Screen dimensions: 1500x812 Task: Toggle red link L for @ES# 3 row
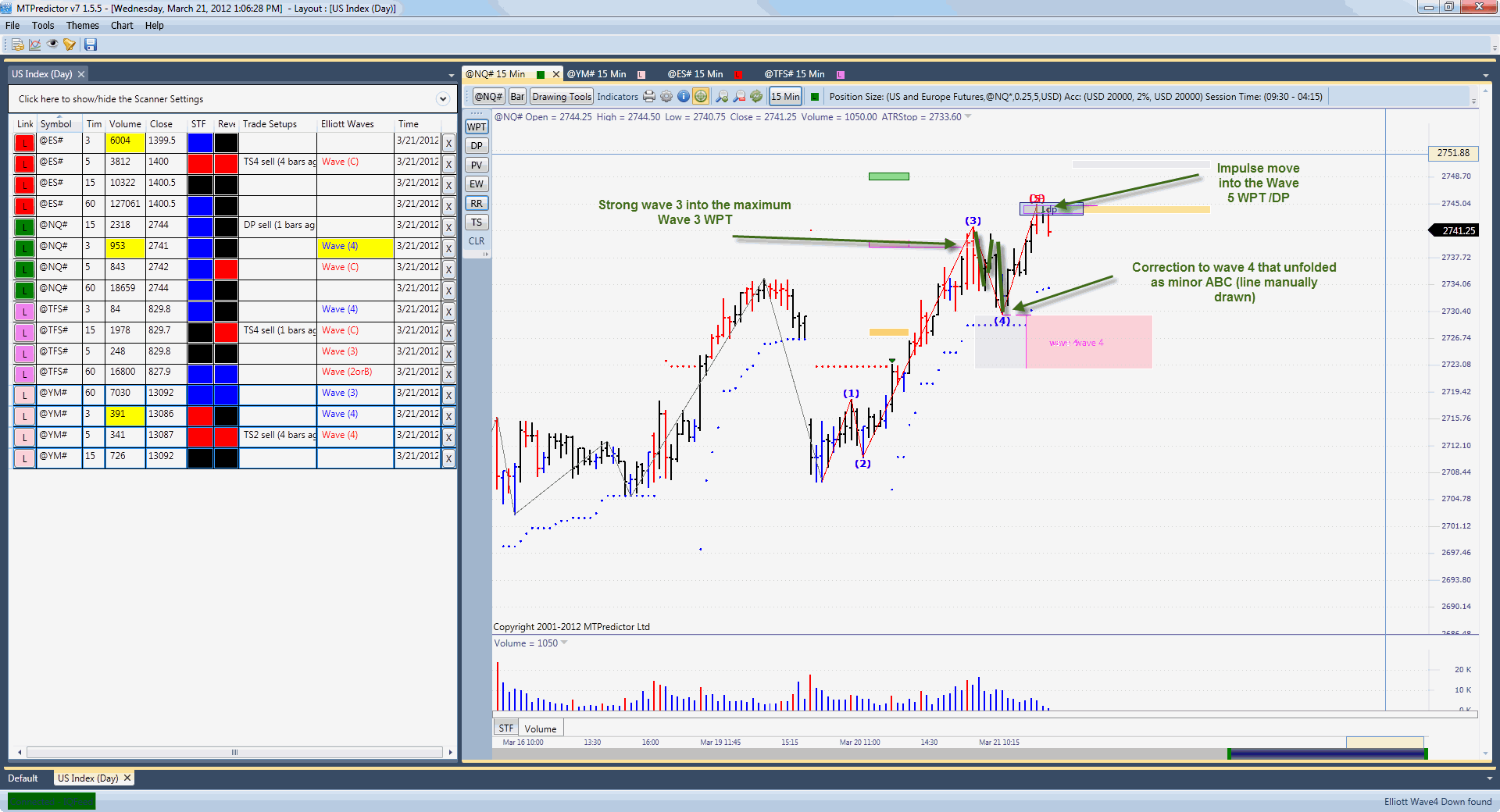click(x=25, y=143)
